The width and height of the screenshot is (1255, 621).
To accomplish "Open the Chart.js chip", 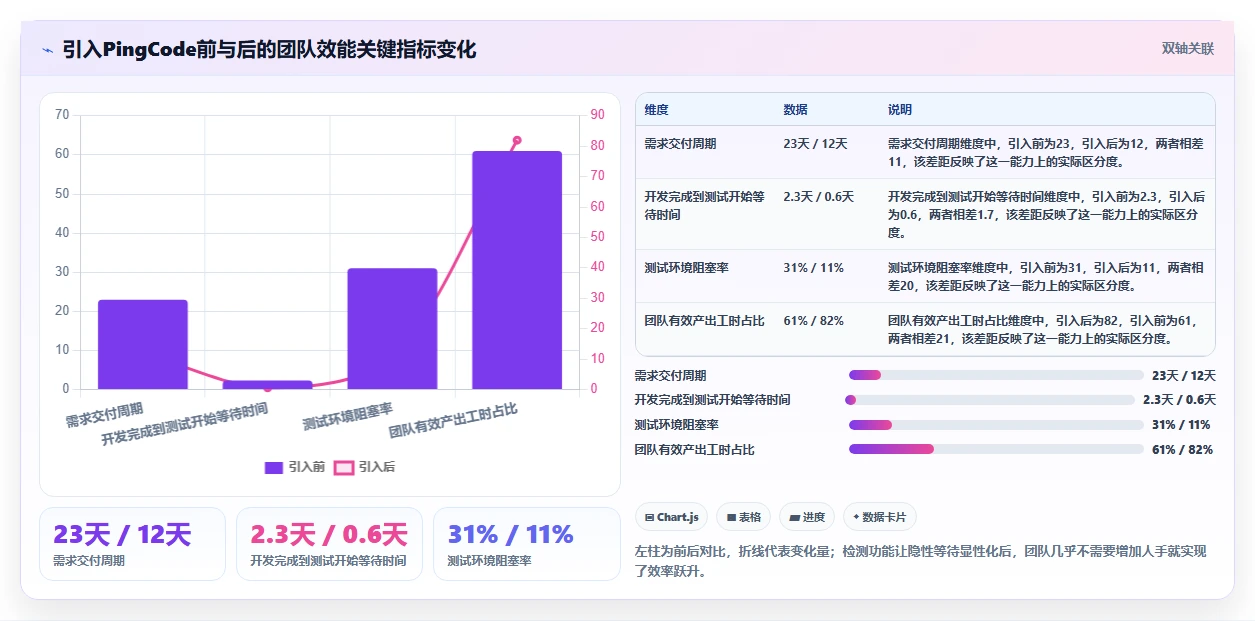I will point(672,517).
